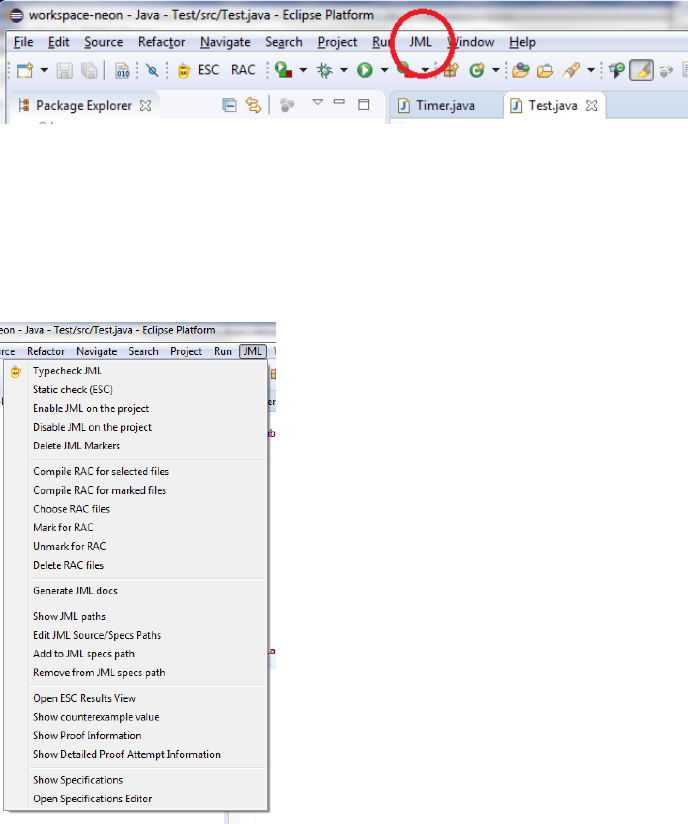Click the Coverage launch icon
Screen dimensions: 688x824
click(284, 70)
